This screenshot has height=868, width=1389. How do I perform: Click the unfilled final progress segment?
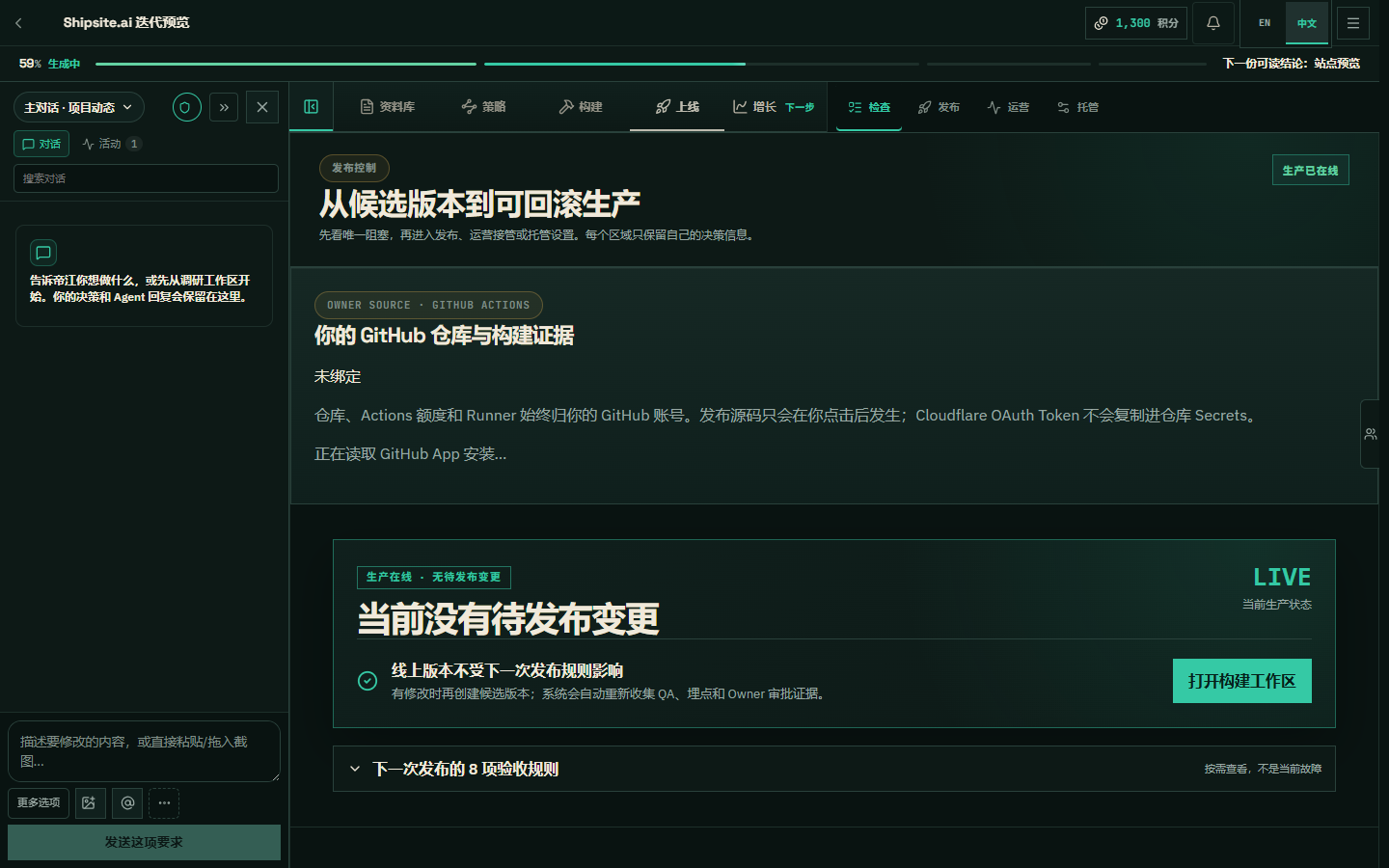[x=1153, y=64]
